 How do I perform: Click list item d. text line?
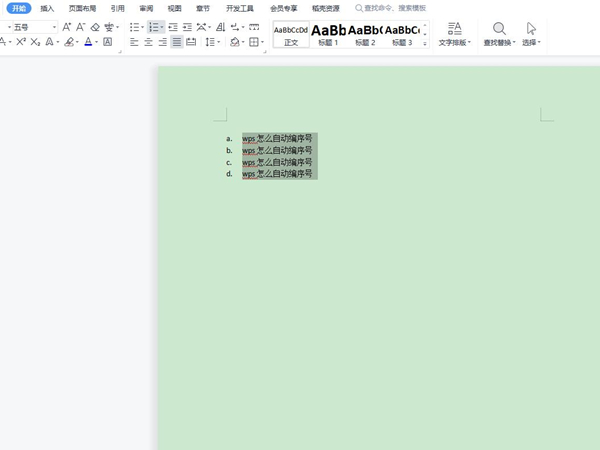[277, 174]
